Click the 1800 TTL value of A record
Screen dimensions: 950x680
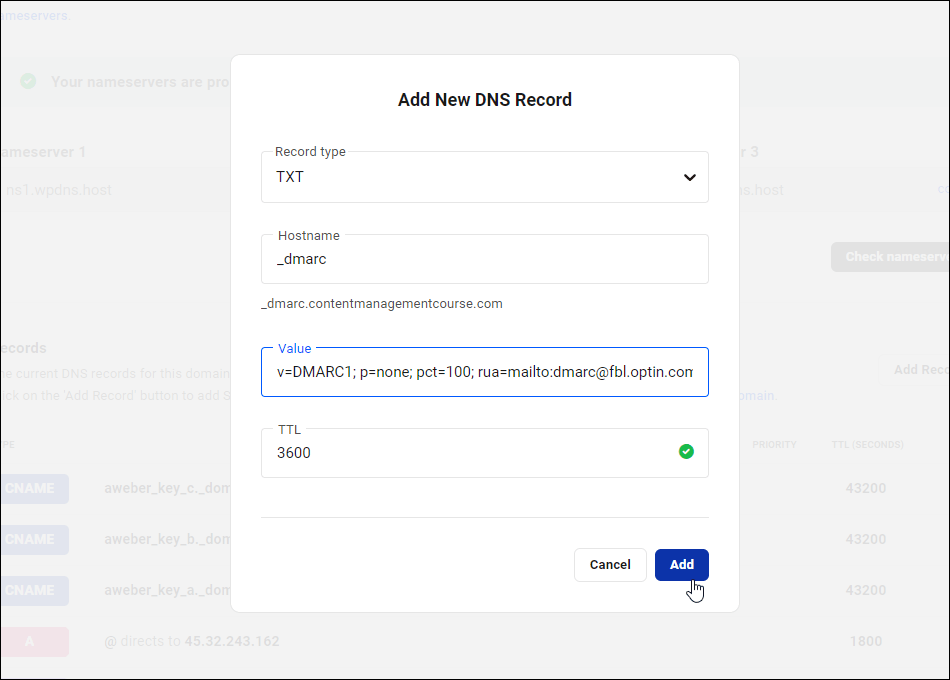(866, 641)
